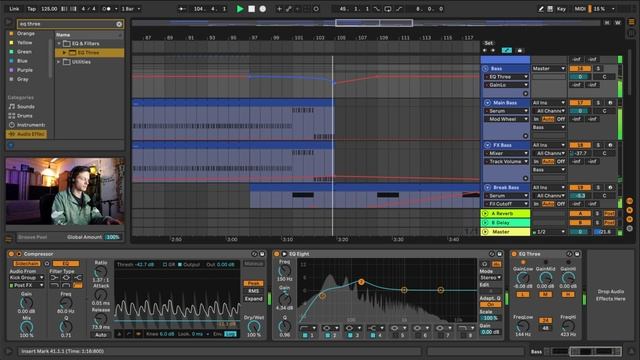Click Post button on A Reverb return
Screen dimensions: 640x360
609,213
